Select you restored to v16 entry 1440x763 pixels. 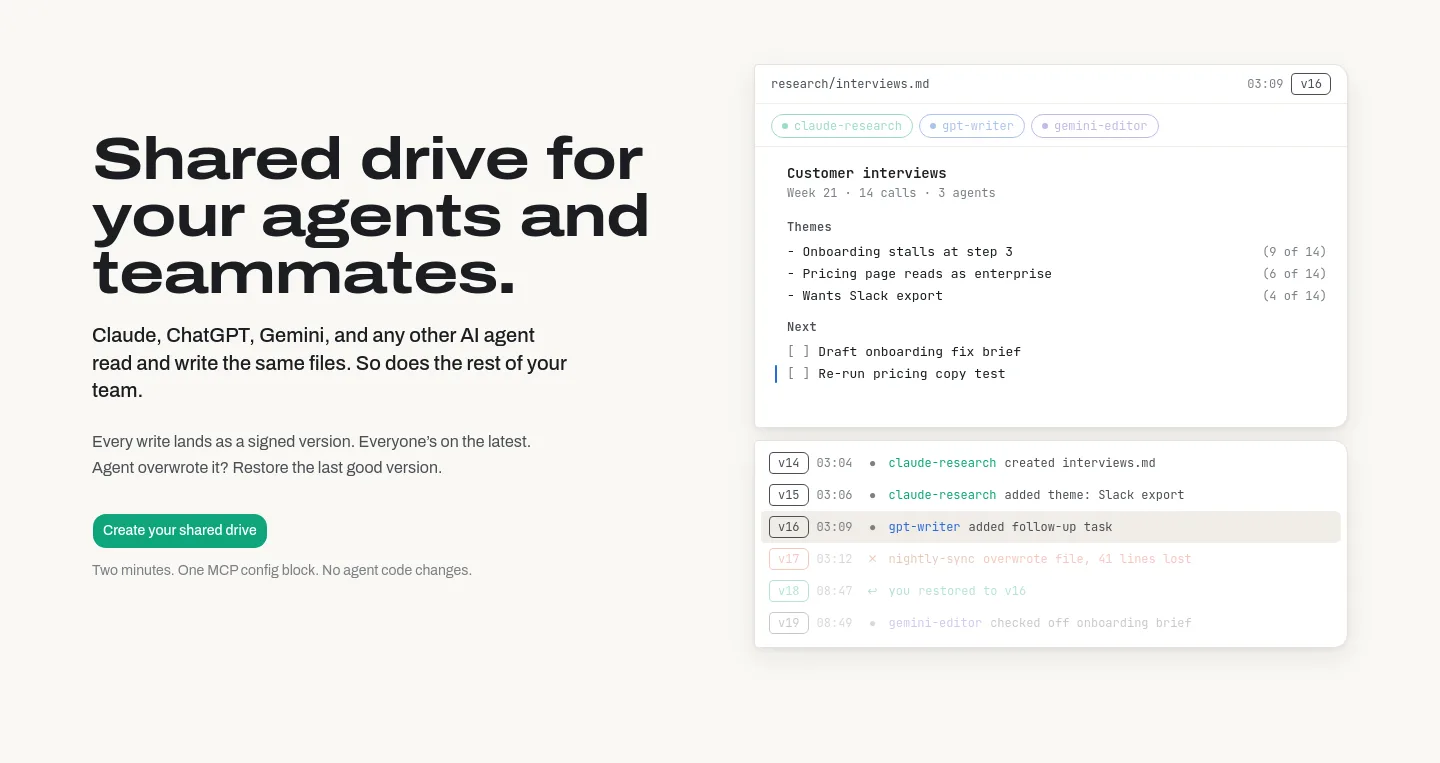click(x=1051, y=591)
